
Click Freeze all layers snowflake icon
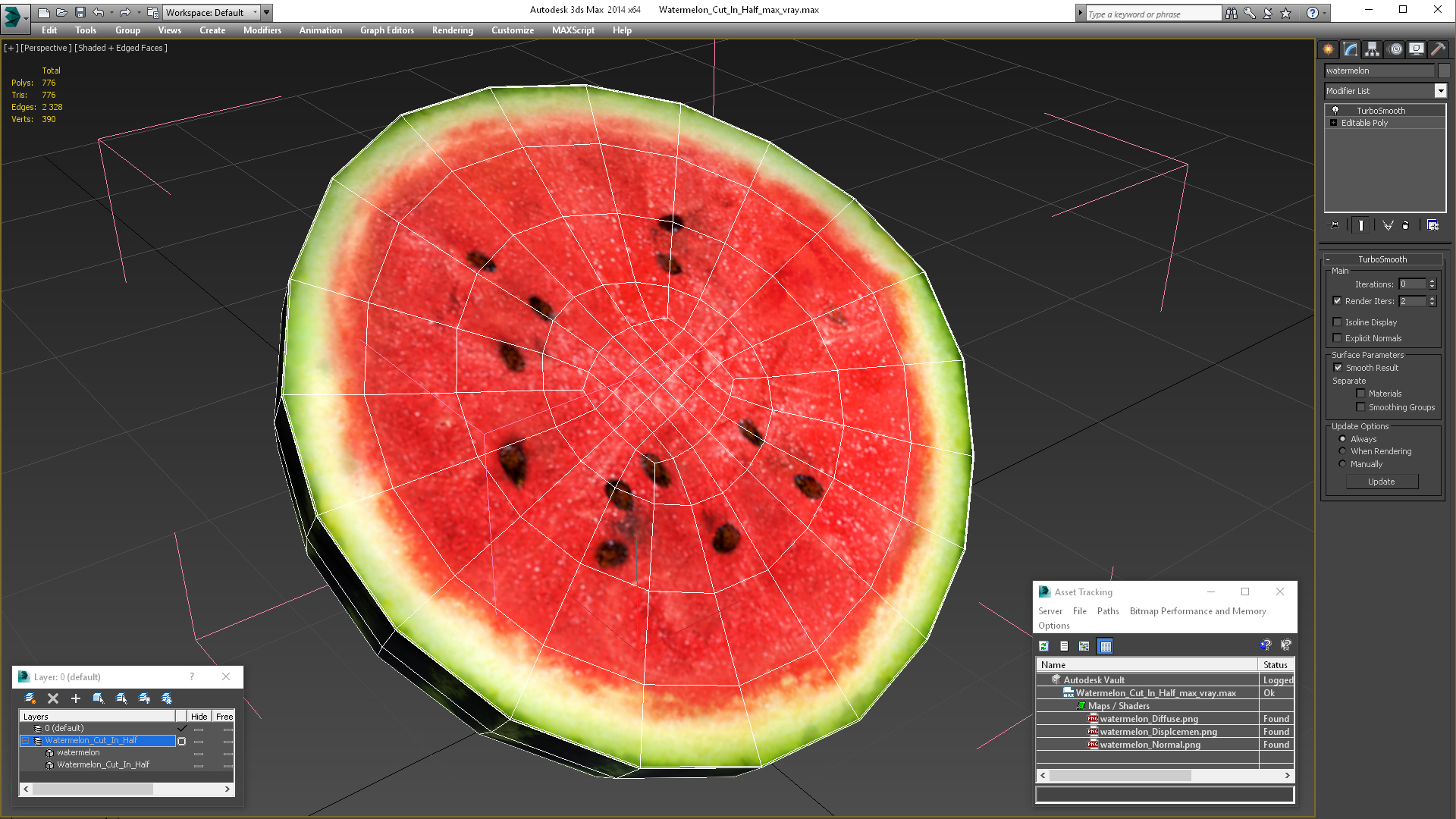[x=167, y=698]
